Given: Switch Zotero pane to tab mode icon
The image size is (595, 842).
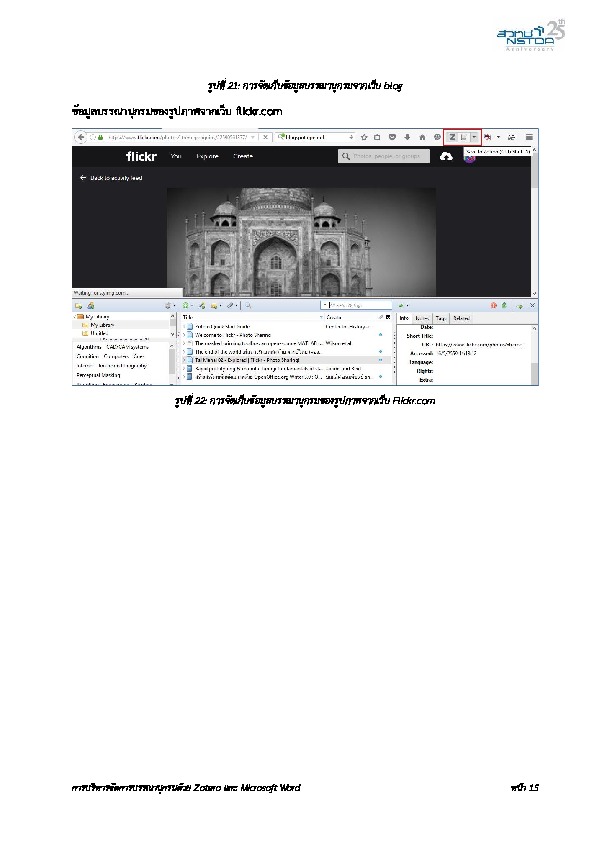Looking at the screenshot, I should coord(519,306).
